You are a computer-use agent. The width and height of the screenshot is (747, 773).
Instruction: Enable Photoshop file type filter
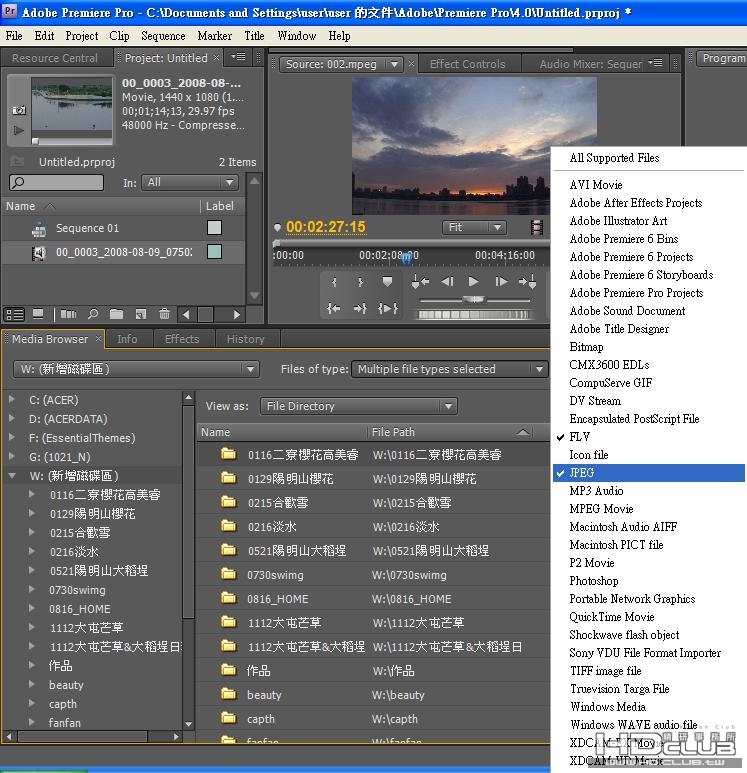point(594,581)
